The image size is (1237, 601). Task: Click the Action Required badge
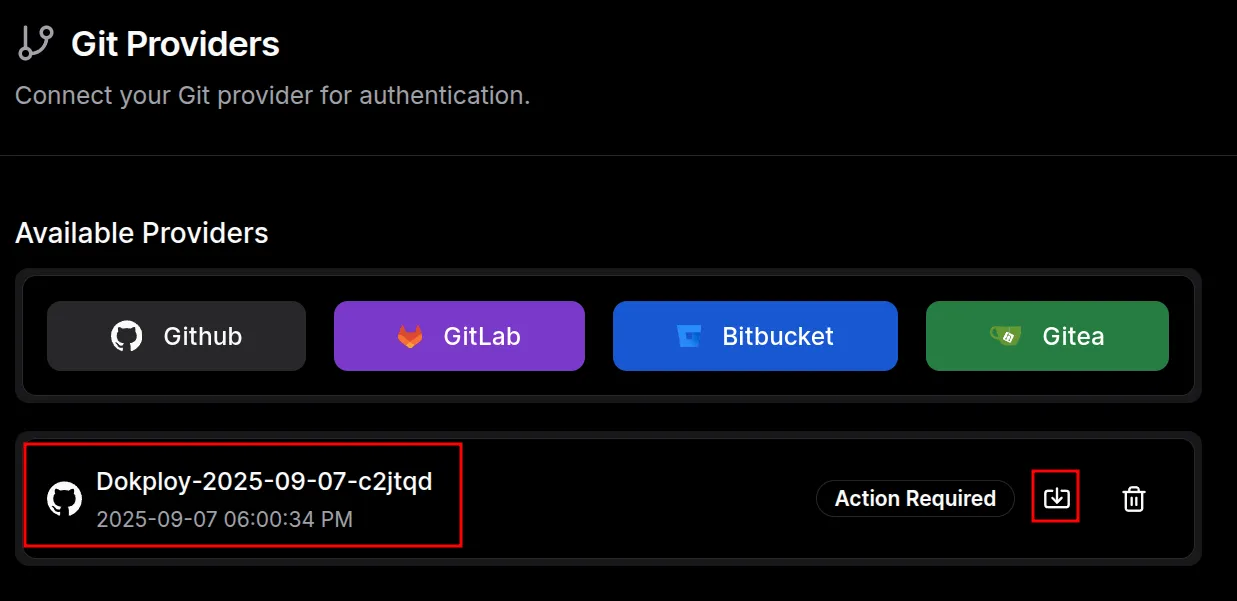(915, 498)
